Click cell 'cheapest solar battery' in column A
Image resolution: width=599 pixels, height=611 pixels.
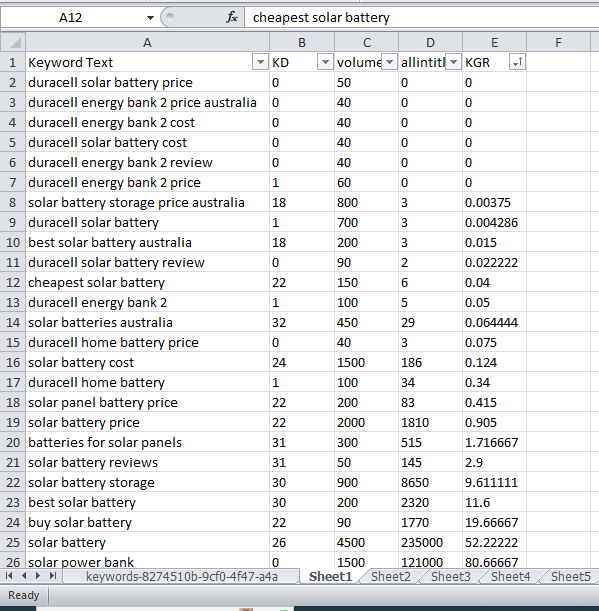click(x=147, y=282)
